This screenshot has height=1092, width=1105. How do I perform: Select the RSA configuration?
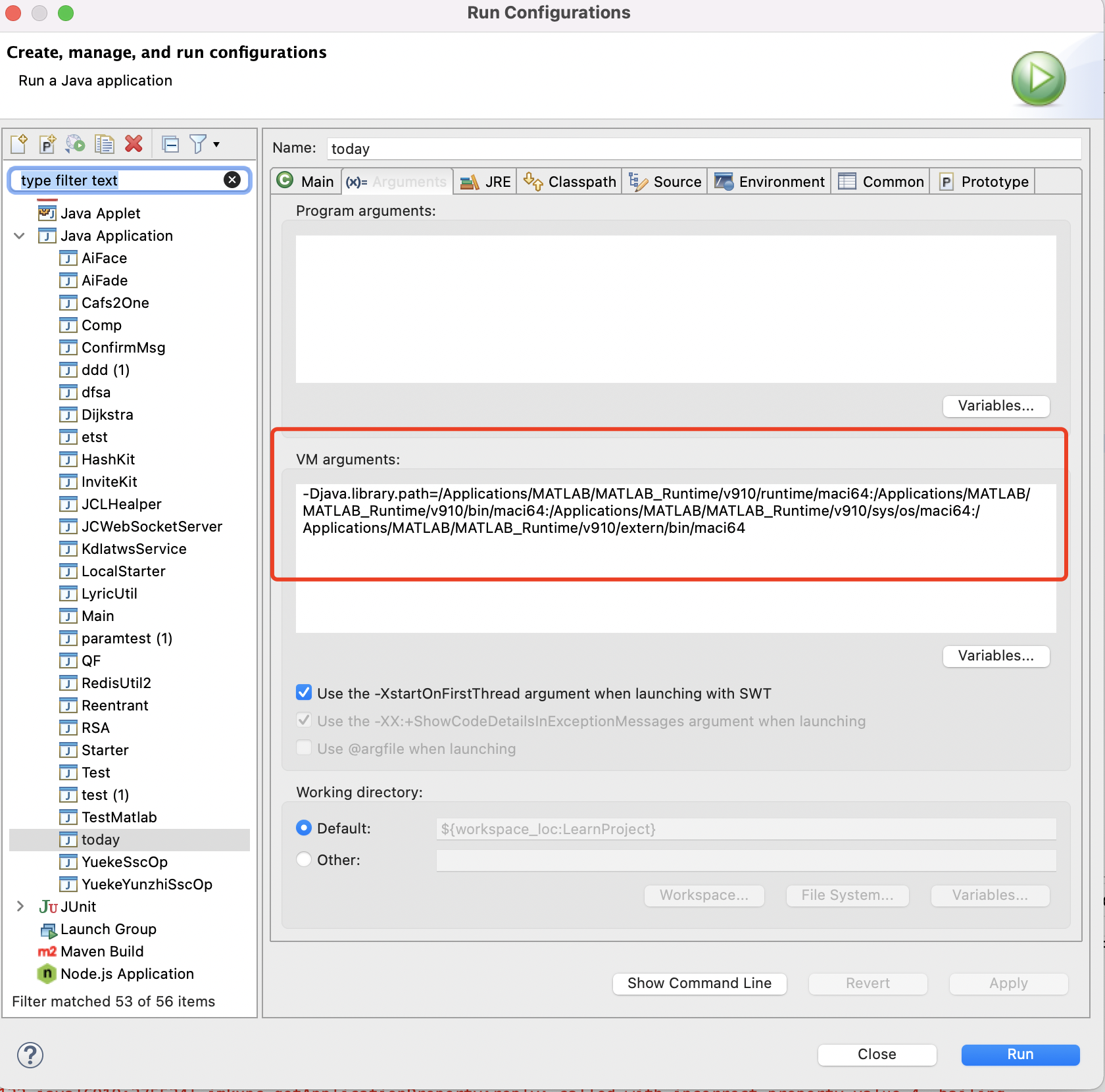(84, 728)
